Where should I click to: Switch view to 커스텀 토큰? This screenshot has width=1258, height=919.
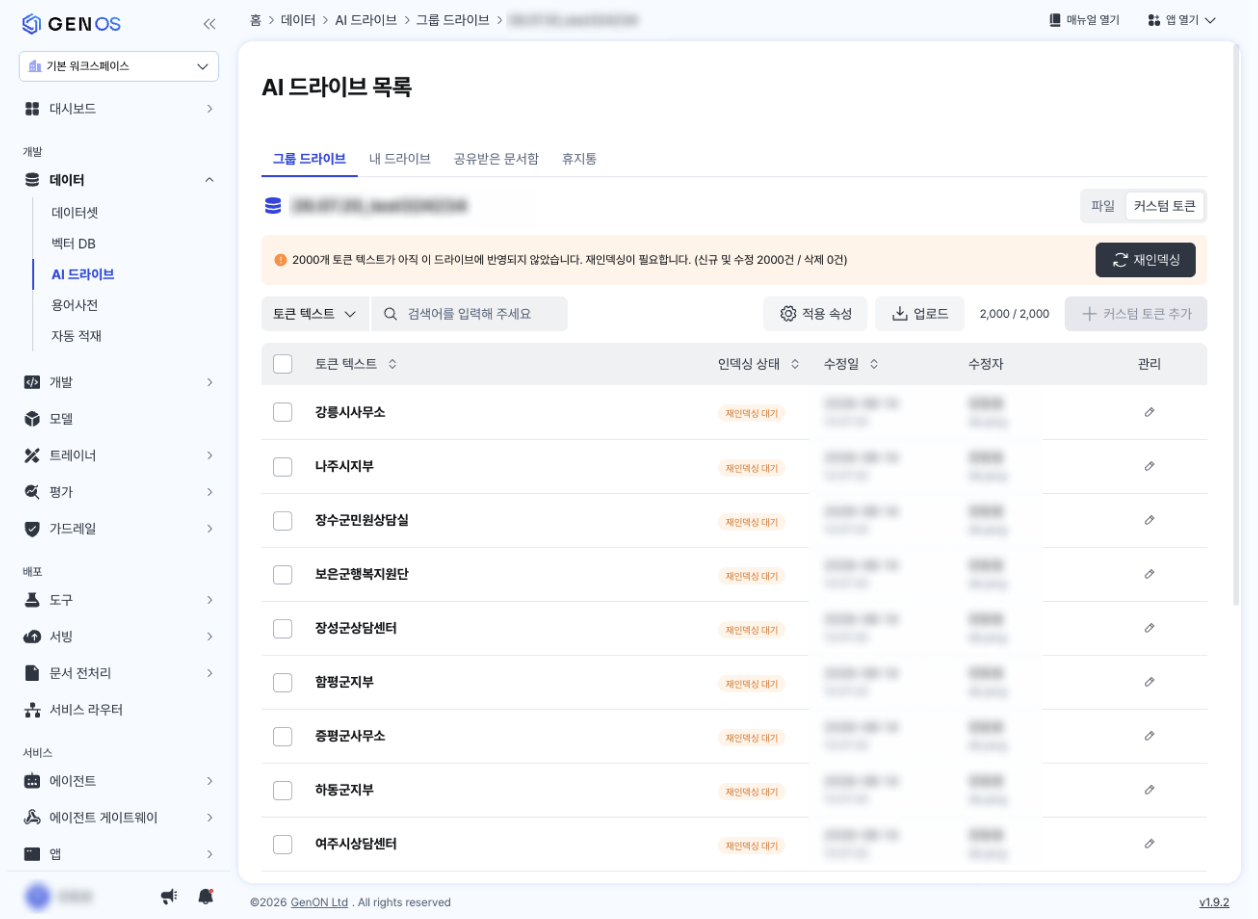(1164, 206)
